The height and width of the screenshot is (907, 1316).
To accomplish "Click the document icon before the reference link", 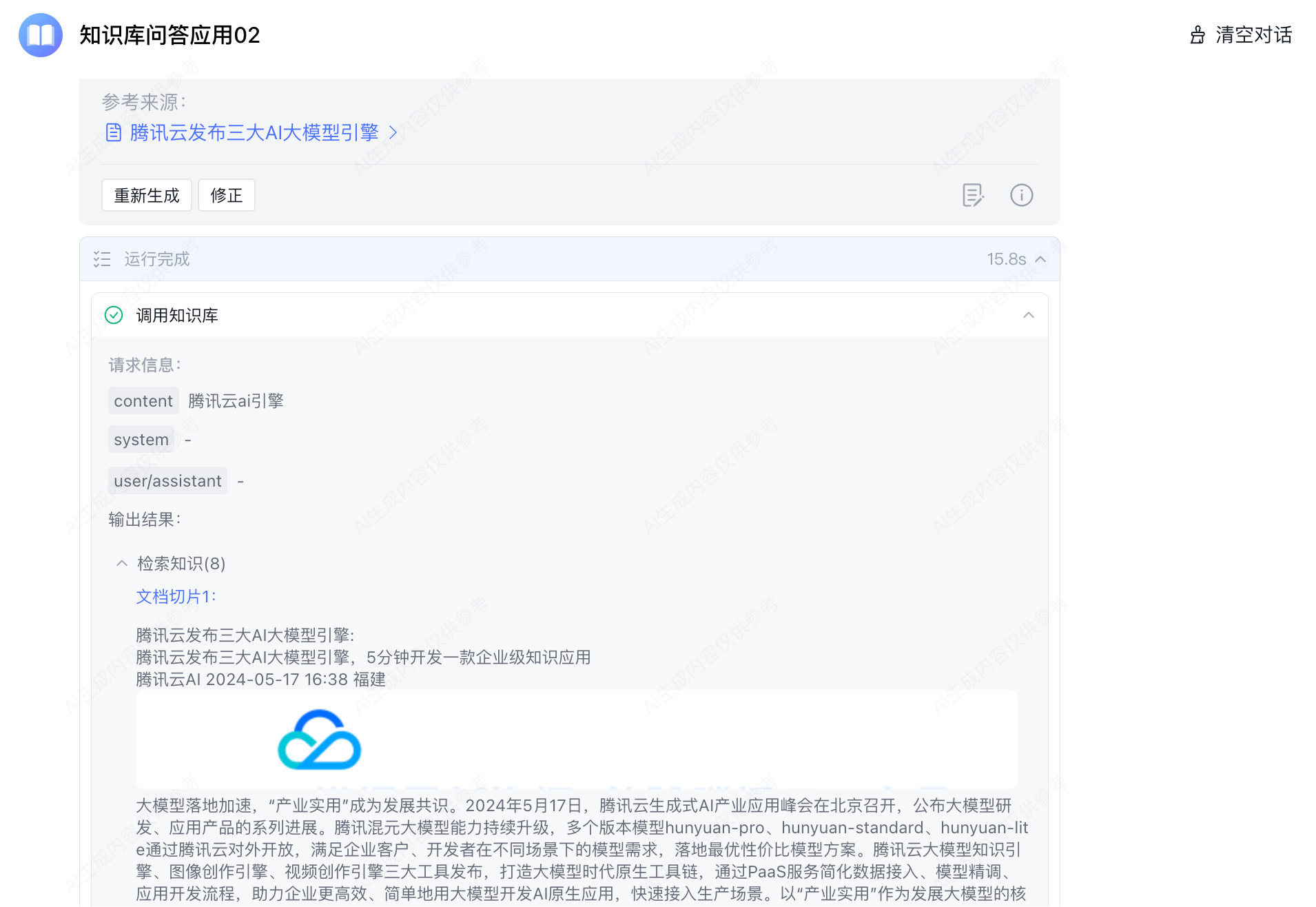I will 114,132.
